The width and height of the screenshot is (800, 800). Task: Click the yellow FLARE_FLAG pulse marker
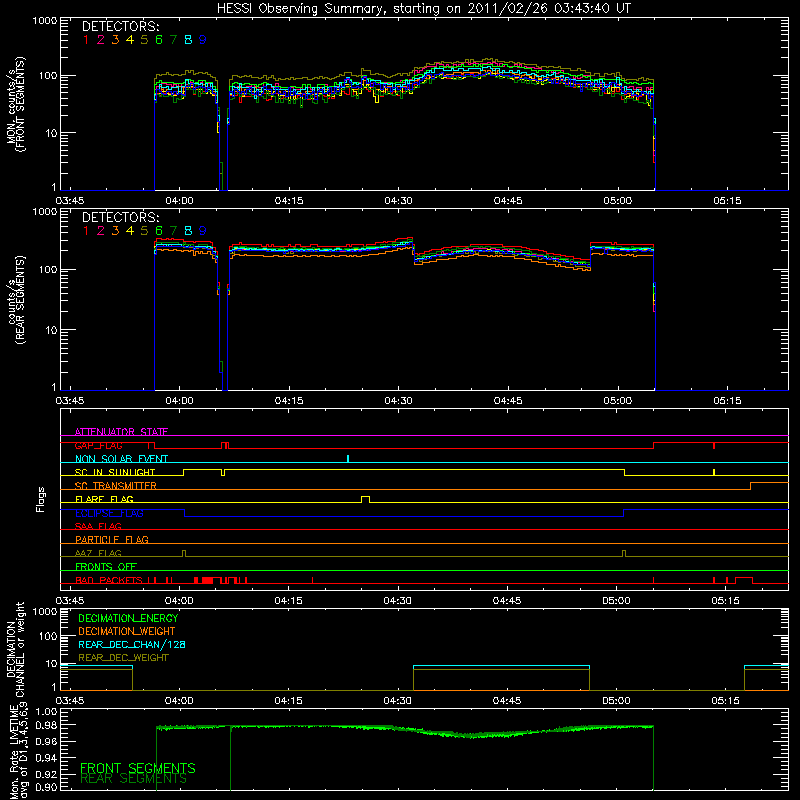pyautogui.click(x=365, y=499)
